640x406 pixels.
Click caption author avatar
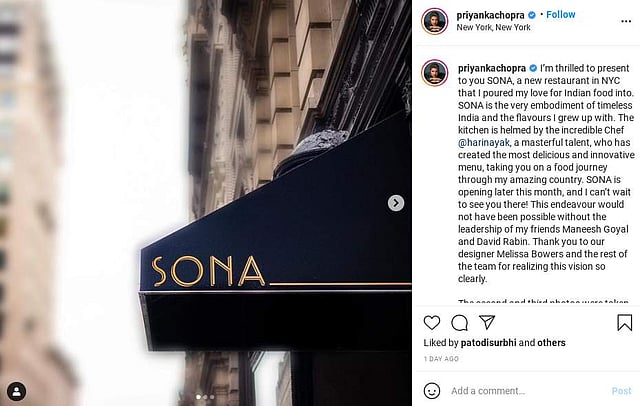click(x=435, y=73)
